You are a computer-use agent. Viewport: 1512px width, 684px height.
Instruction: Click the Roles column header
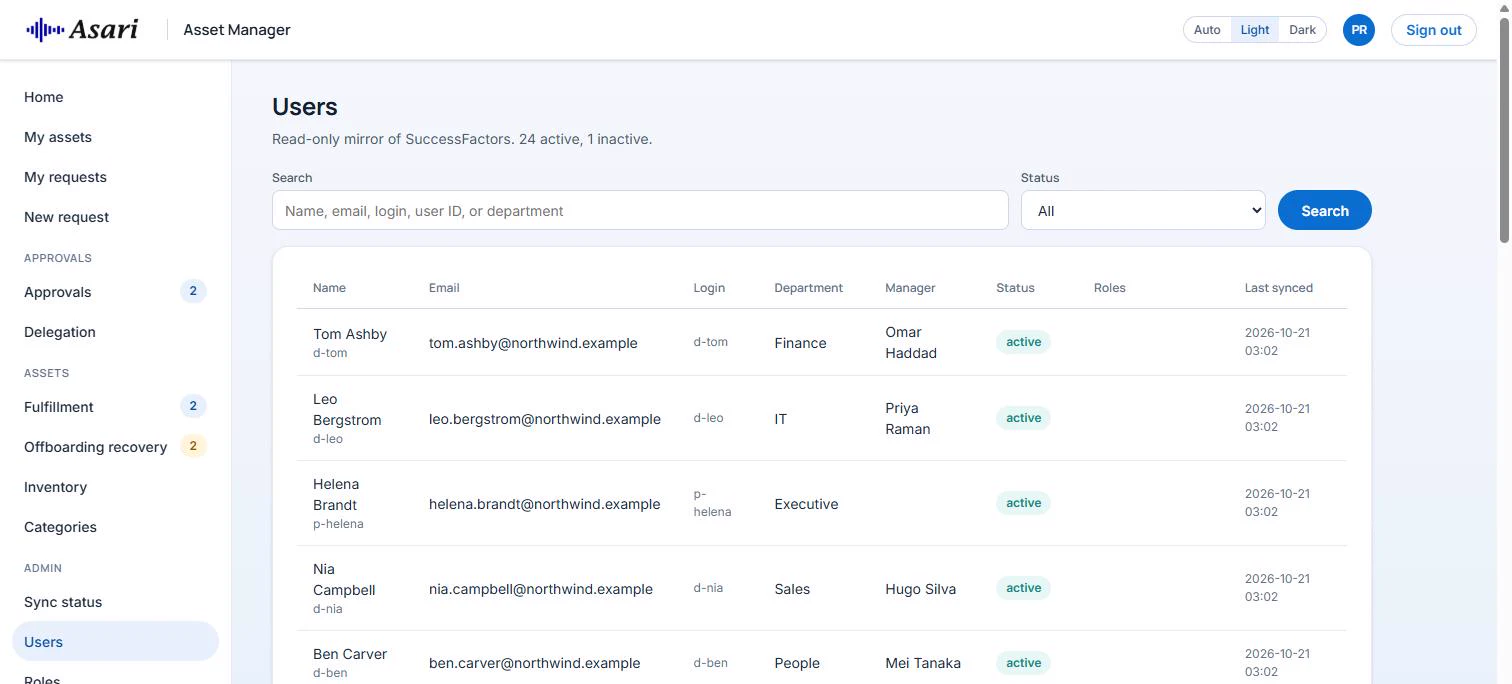pyautogui.click(x=1110, y=288)
